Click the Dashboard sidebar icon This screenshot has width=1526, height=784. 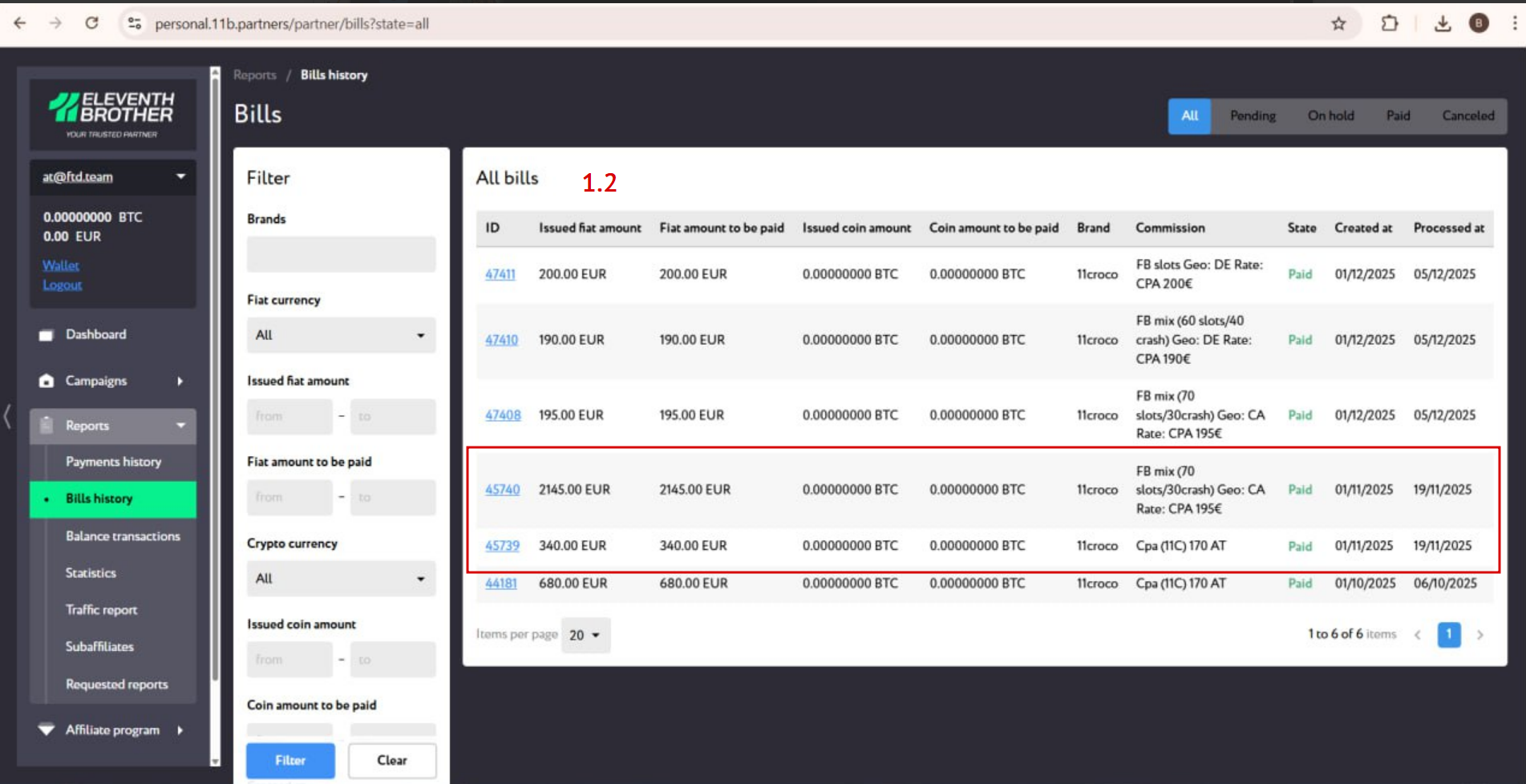(x=47, y=335)
